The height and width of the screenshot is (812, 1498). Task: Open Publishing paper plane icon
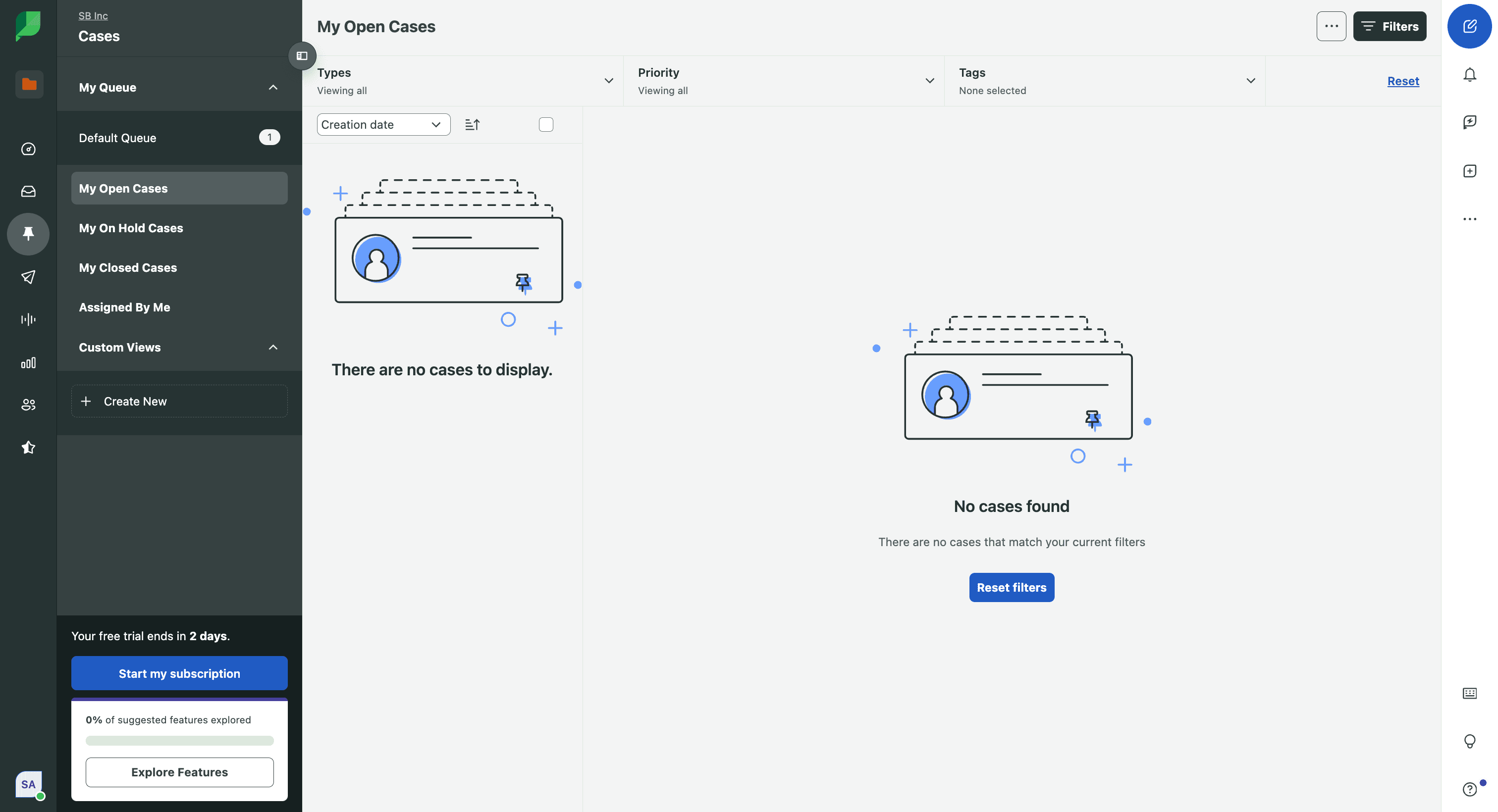pos(28,277)
